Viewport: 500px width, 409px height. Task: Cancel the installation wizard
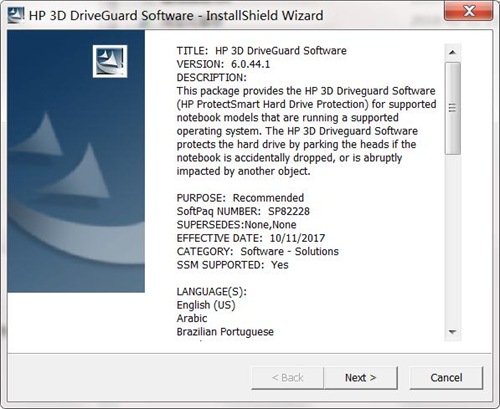446,378
